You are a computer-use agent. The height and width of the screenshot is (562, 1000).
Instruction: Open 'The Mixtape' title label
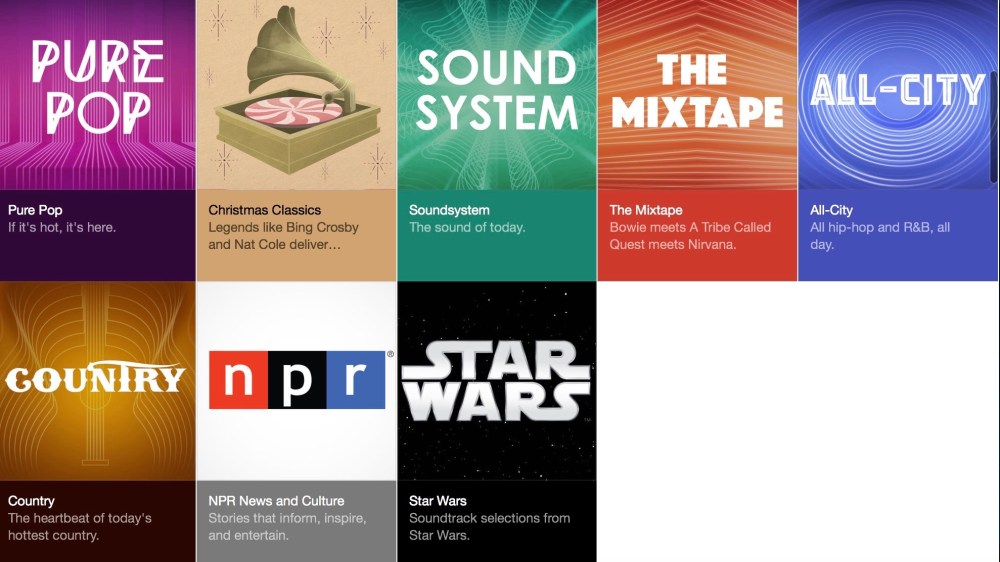(x=646, y=210)
